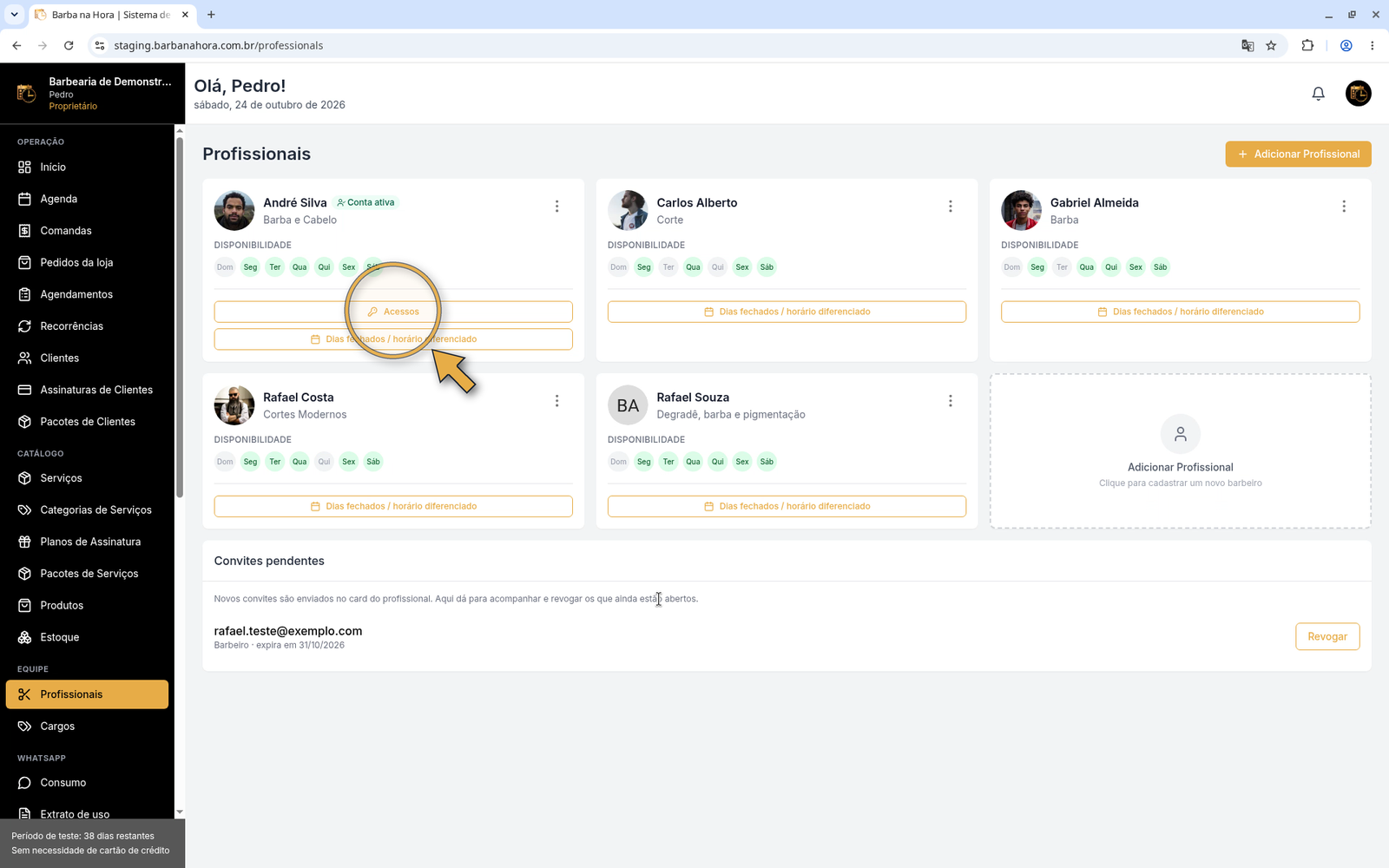Click the Adicionar Profissional button

point(1298,154)
